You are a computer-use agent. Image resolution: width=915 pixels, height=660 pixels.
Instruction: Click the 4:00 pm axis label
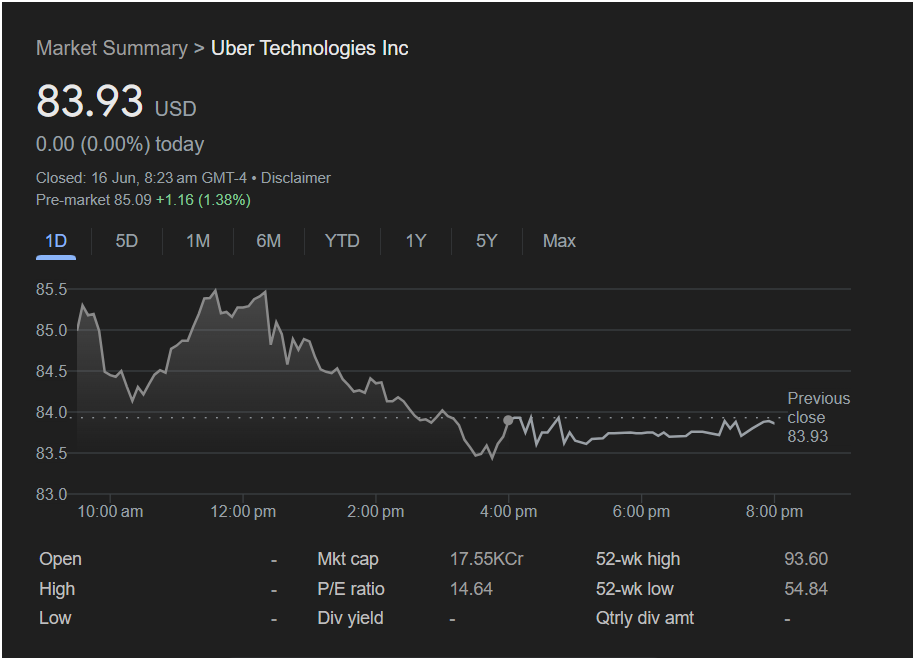pyautogui.click(x=508, y=512)
